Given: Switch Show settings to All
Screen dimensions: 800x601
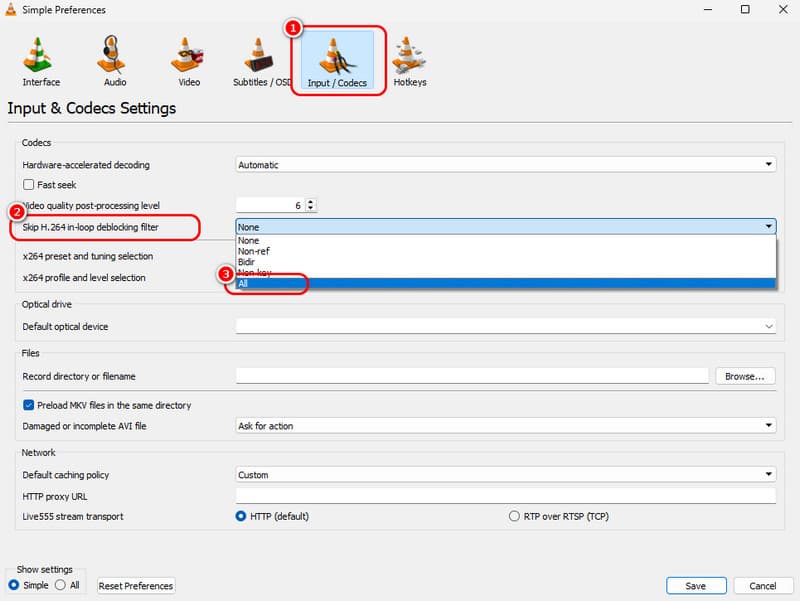Looking at the screenshot, I should (60, 585).
